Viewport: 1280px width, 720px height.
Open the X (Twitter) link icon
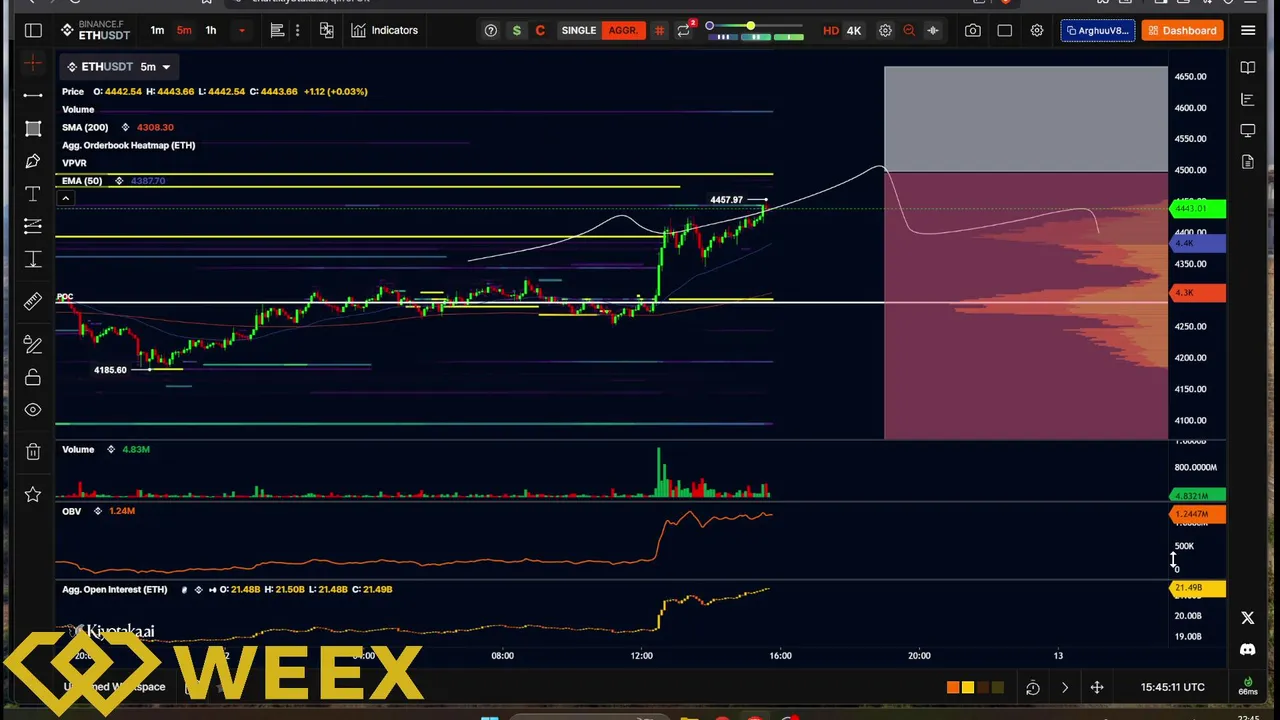(1248, 619)
